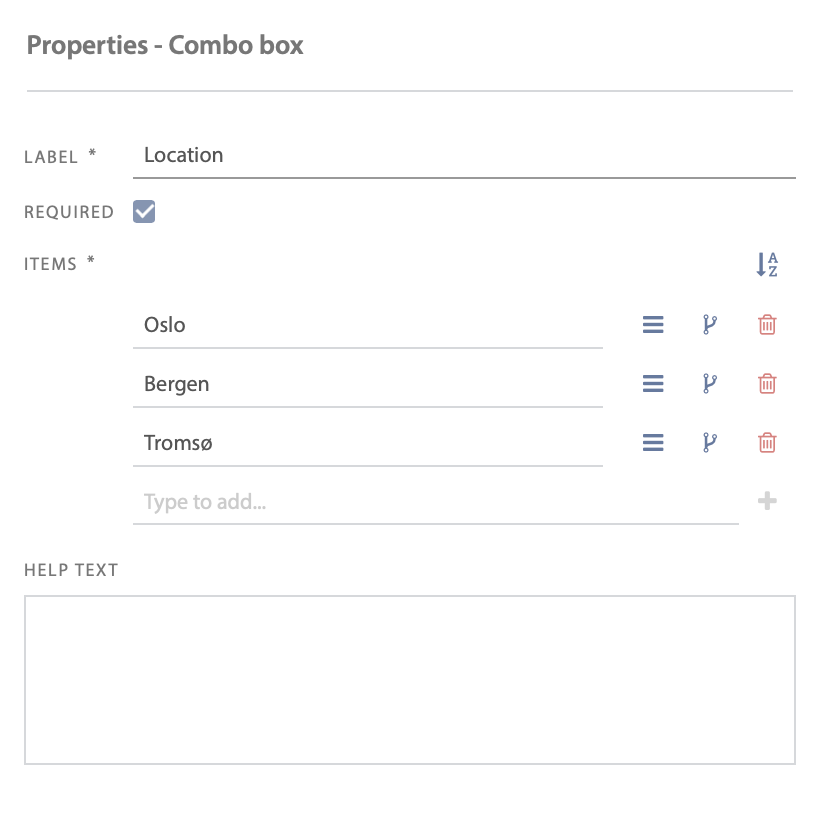Open branch logic for Bergen item
This screenshot has height=828, width=822.
(710, 384)
